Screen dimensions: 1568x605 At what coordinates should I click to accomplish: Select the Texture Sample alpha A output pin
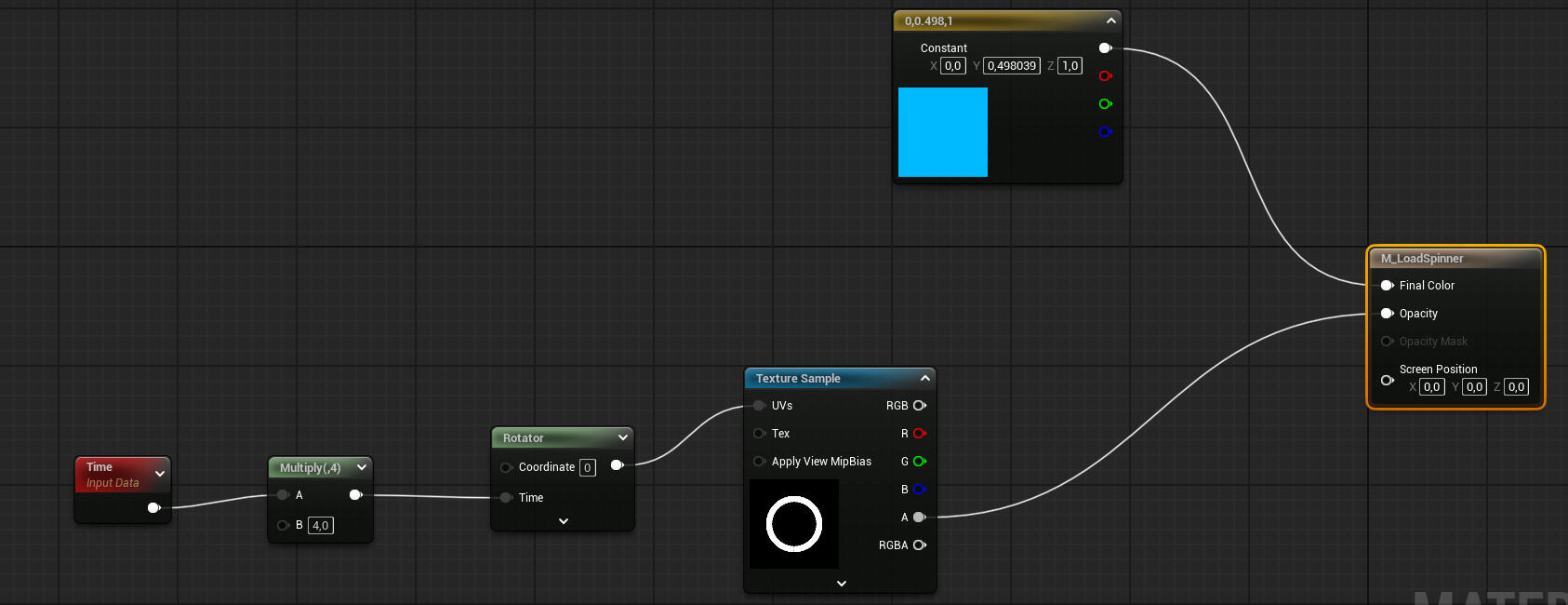919,518
